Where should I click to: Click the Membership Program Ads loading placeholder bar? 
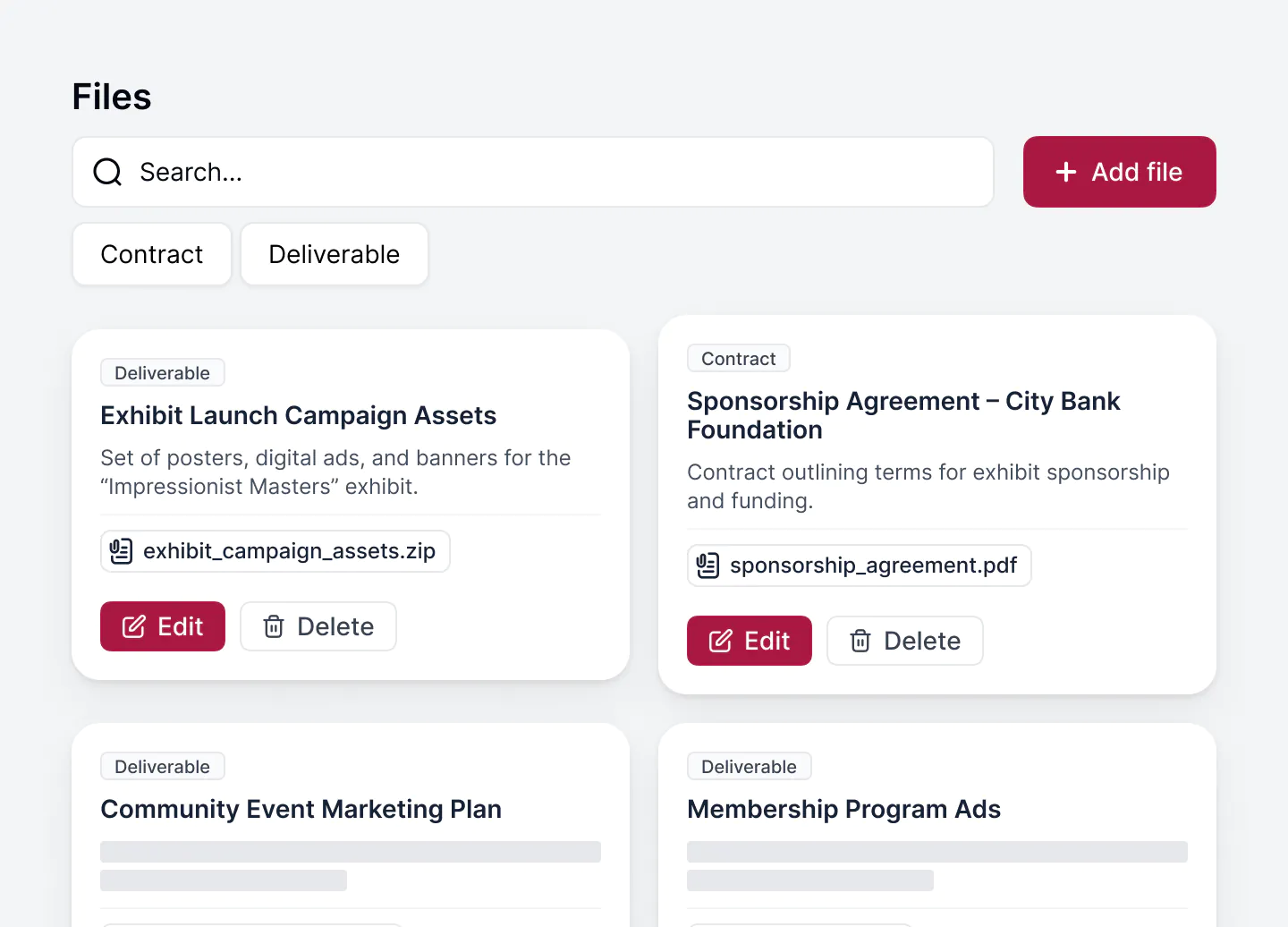pos(936,852)
